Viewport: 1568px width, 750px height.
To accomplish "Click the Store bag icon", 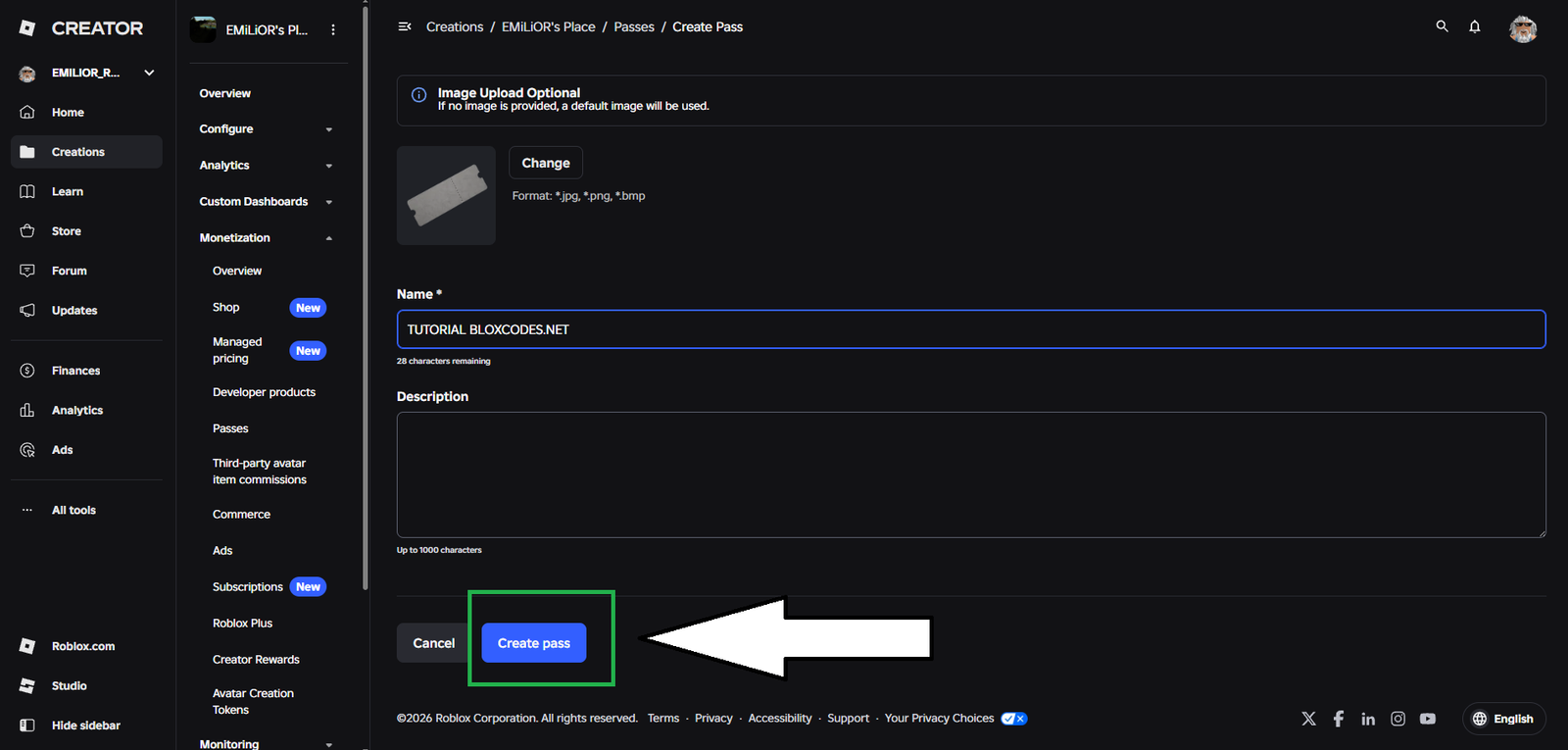I will click(x=27, y=230).
